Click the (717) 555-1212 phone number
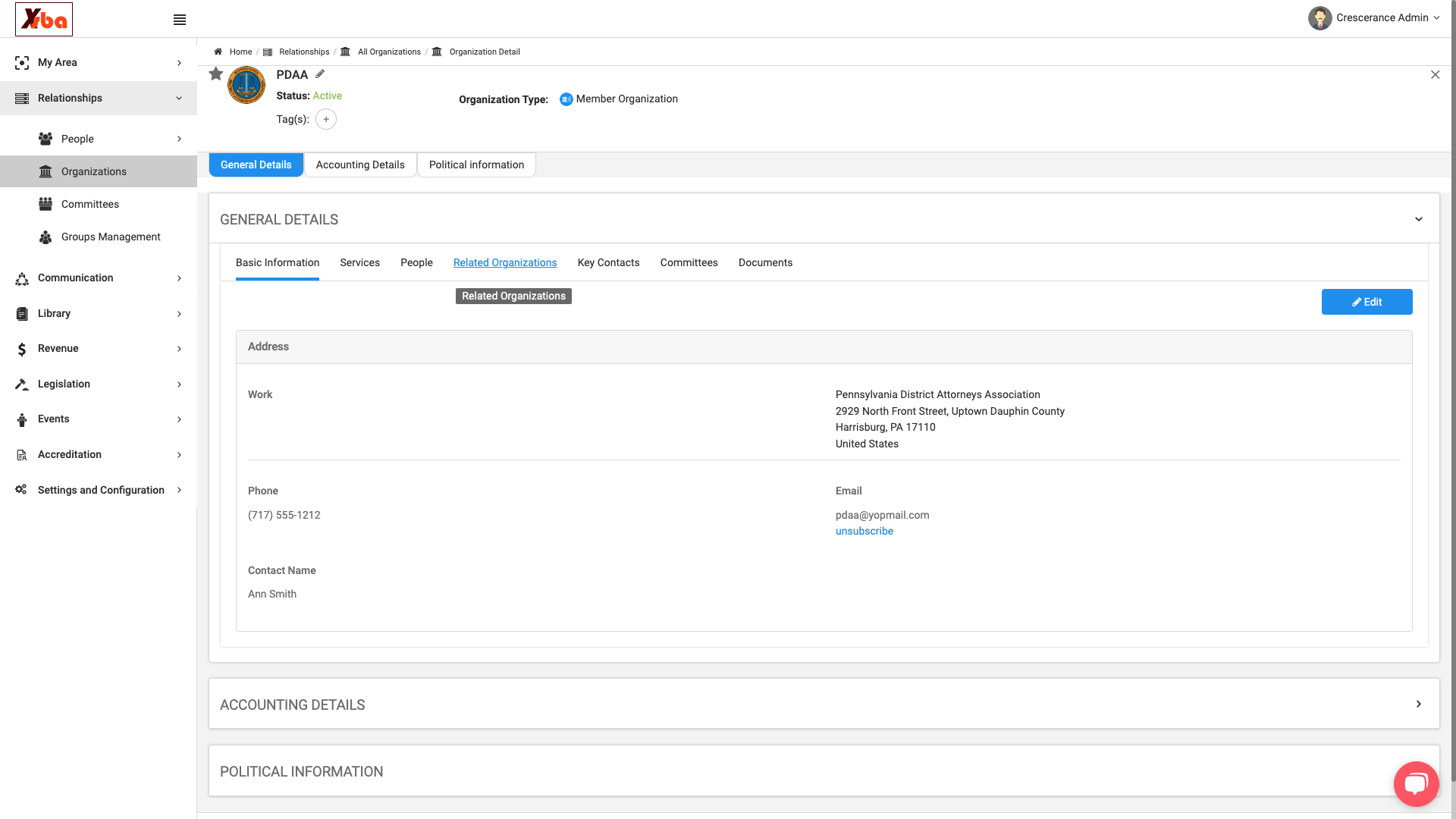The height and width of the screenshot is (819, 1456). [x=284, y=515]
